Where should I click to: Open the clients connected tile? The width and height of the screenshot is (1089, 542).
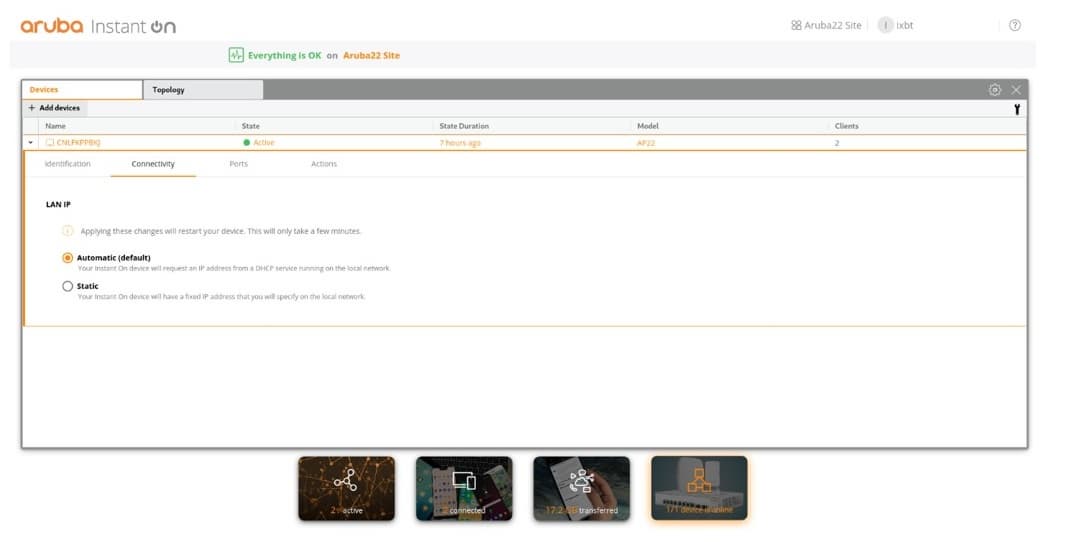pyautogui.click(x=464, y=488)
